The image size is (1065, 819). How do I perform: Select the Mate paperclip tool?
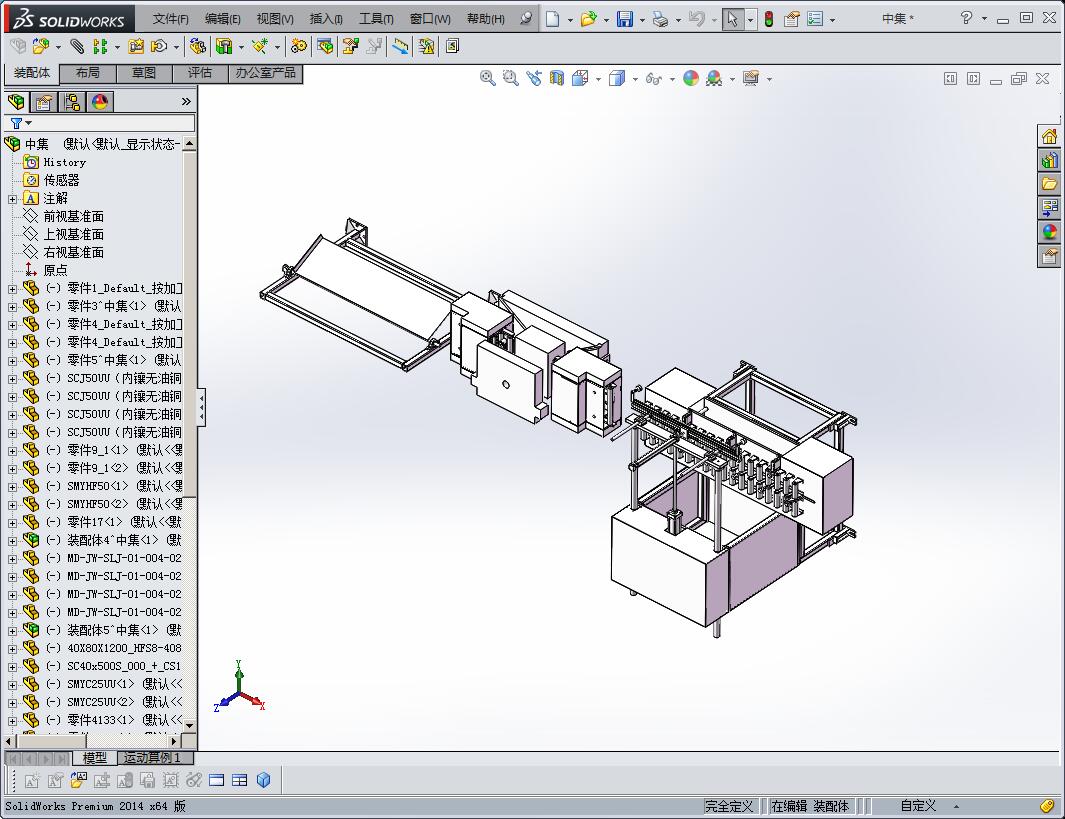(x=77, y=46)
